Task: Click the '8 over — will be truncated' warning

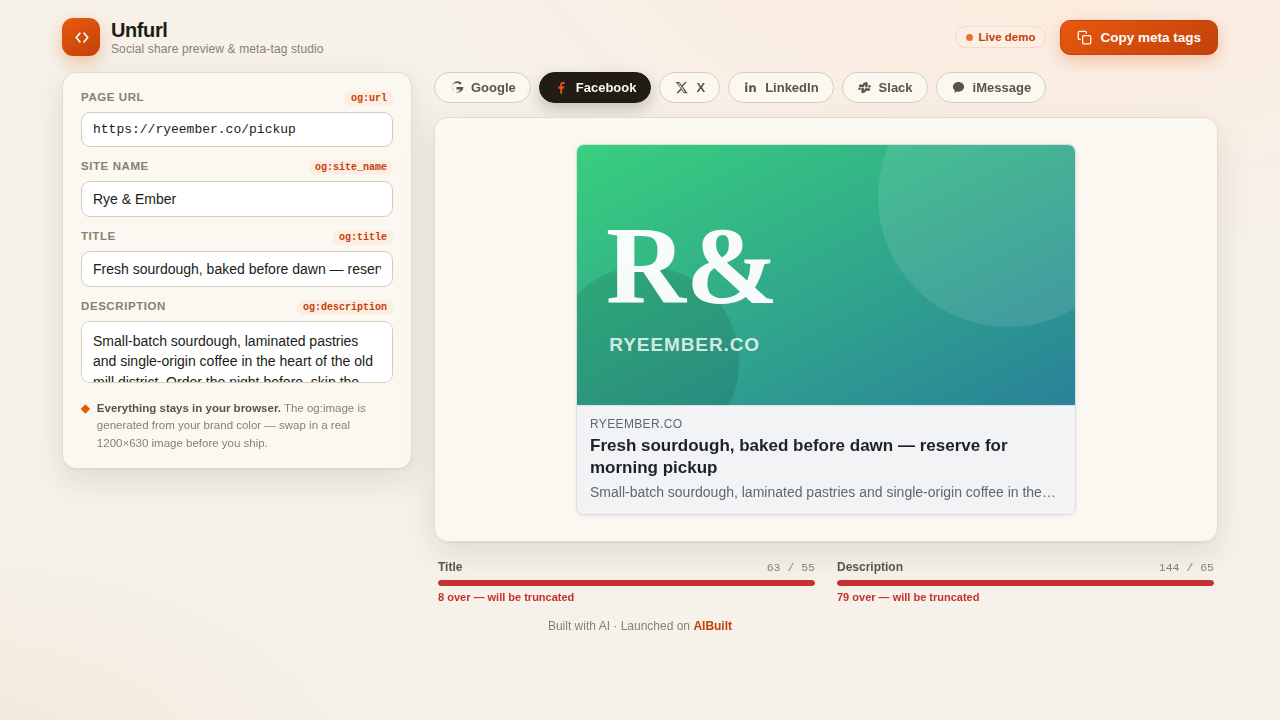Action: click(506, 597)
